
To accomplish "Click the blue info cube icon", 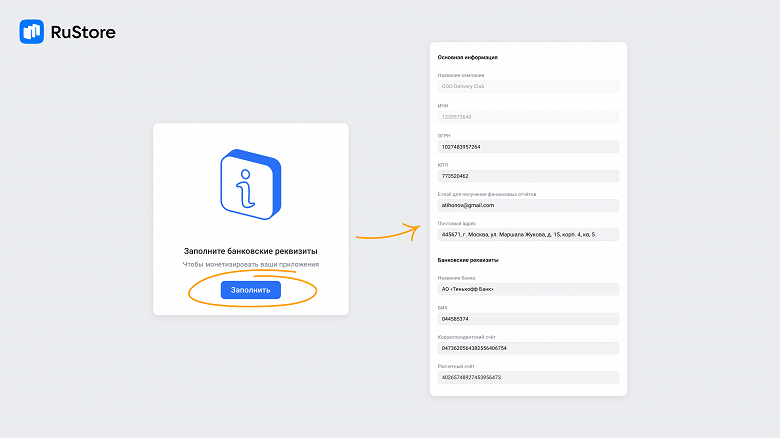I will click(x=250, y=183).
